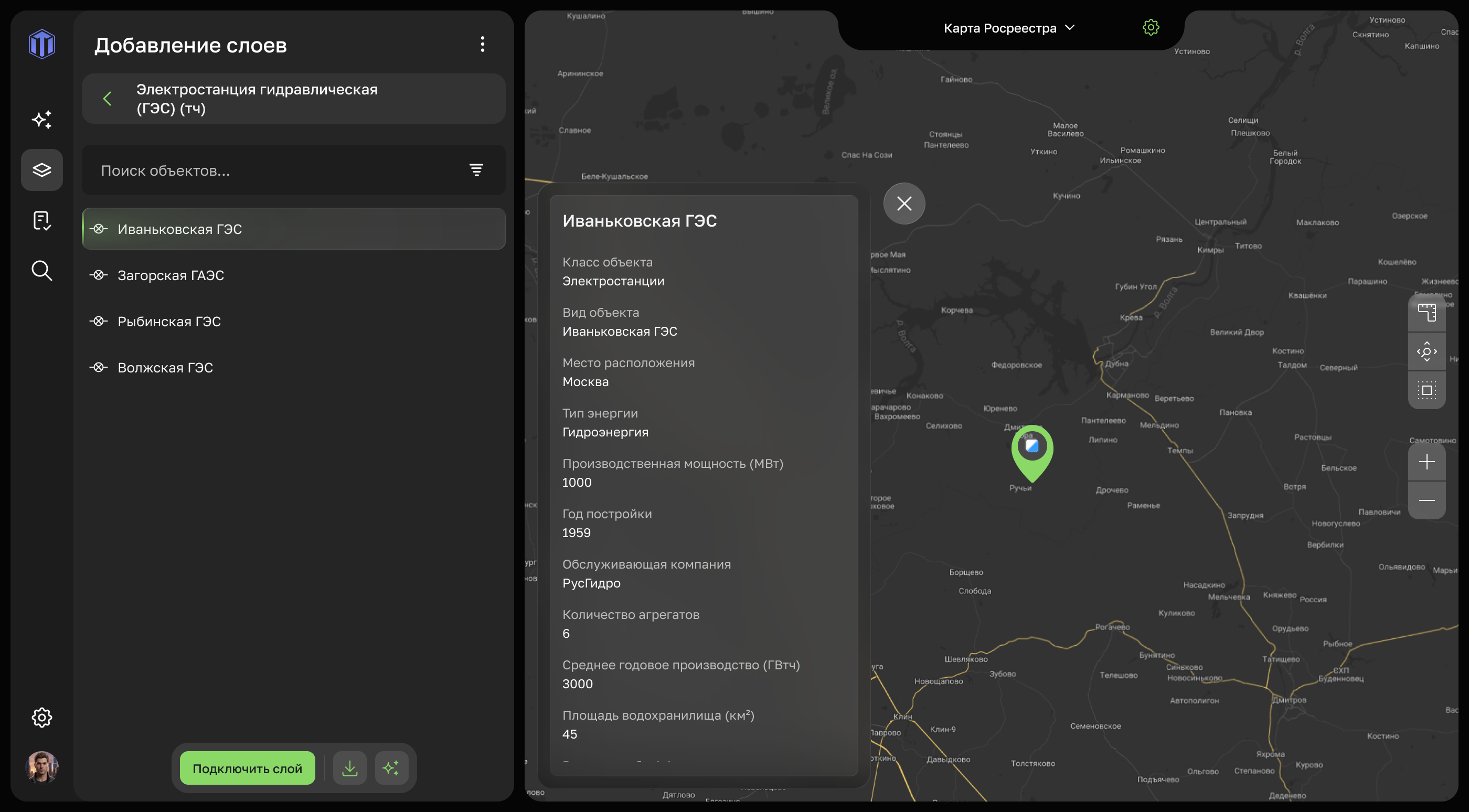Image resolution: width=1469 pixels, height=812 pixels.
Task: Select Иваньковская ГЭС in the object list
Action: pos(294,229)
